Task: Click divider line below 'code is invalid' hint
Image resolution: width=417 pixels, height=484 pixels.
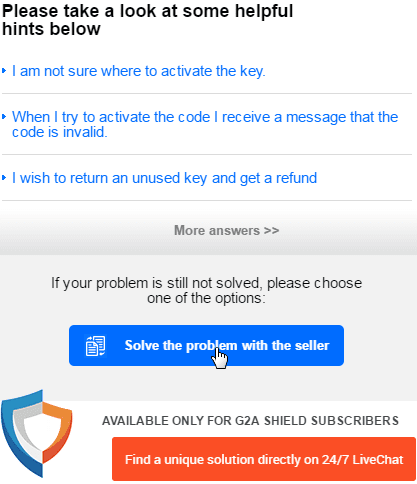Action: [207, 155]
